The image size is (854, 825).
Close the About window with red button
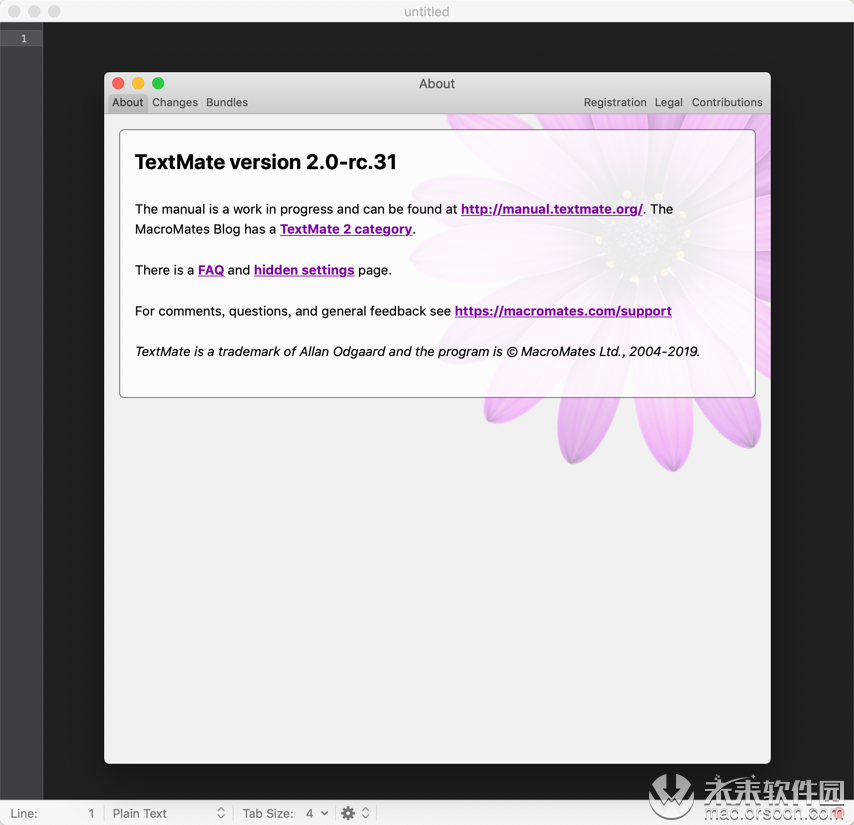118,83
